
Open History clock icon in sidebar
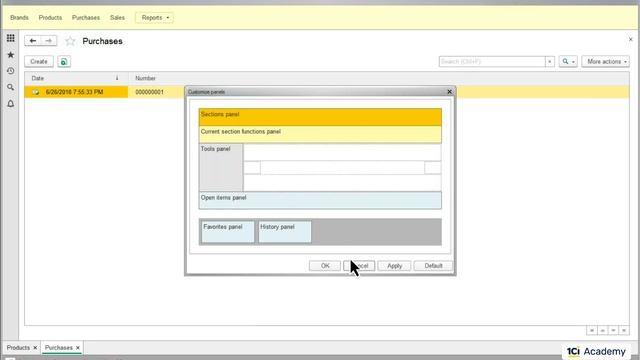[11, 71]
